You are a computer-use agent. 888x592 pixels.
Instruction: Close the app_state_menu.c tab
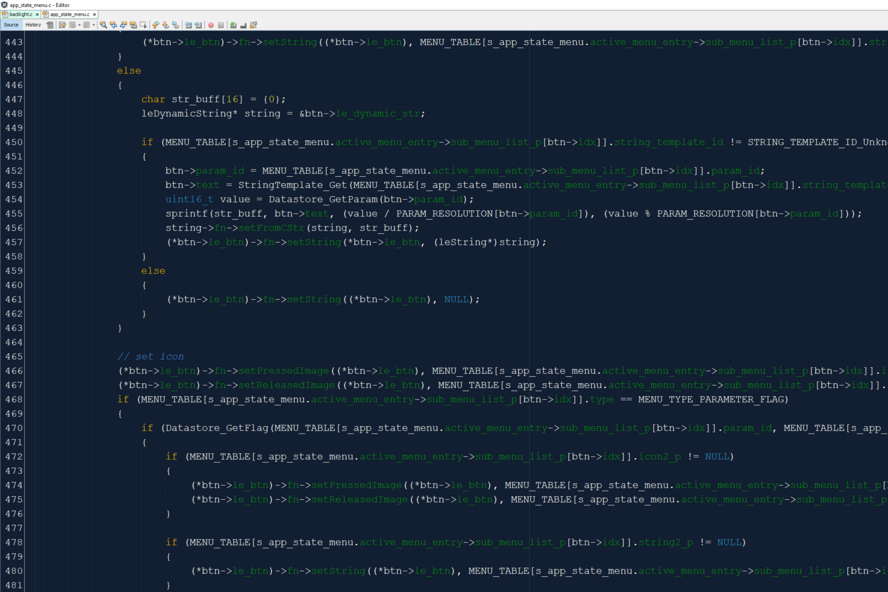point(94,15)
